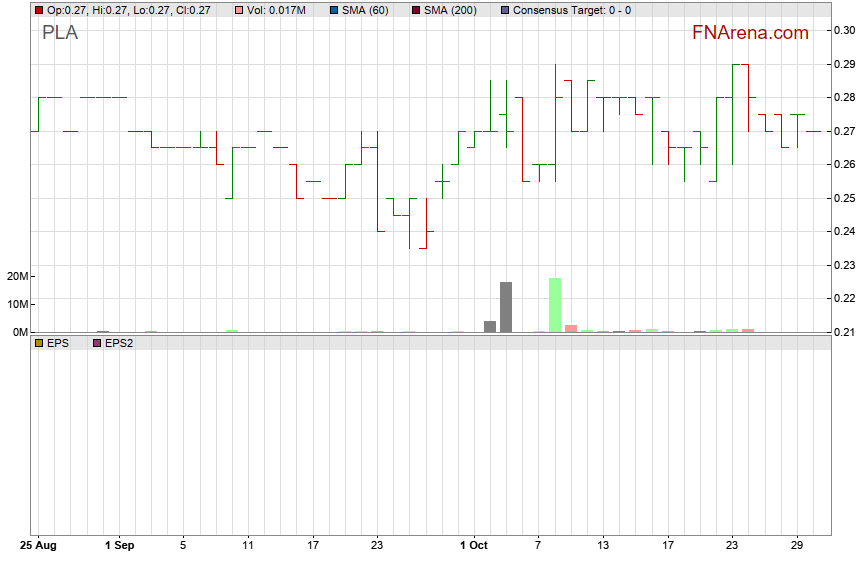Toggle the SMA (60) blue legend marker
859x566 pixels.
point(333,10)
